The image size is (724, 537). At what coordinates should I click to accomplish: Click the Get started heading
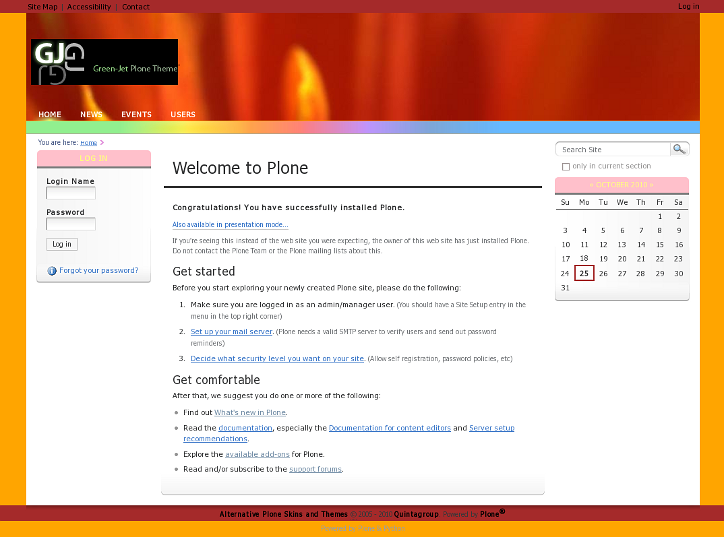(x=204, y=272)
